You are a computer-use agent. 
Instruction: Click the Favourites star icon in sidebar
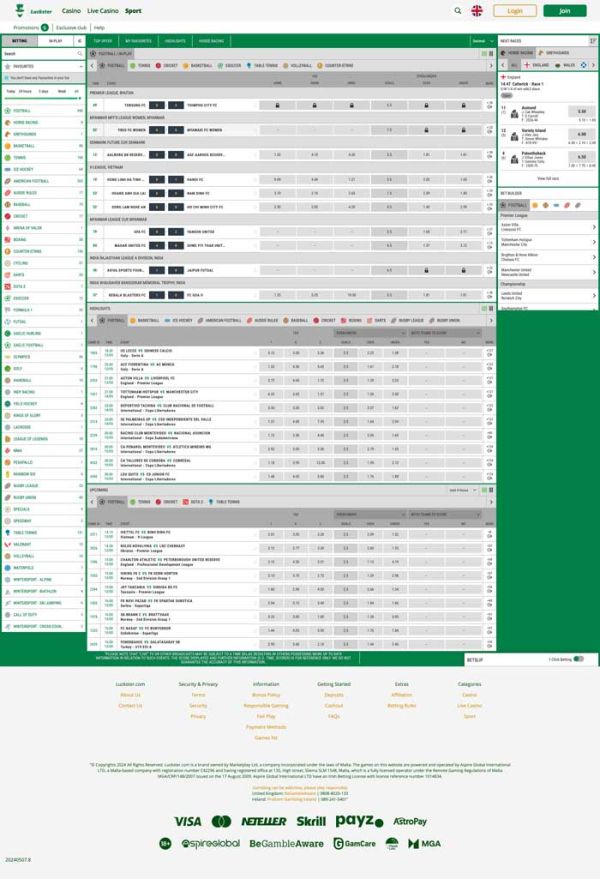[7, 66]
